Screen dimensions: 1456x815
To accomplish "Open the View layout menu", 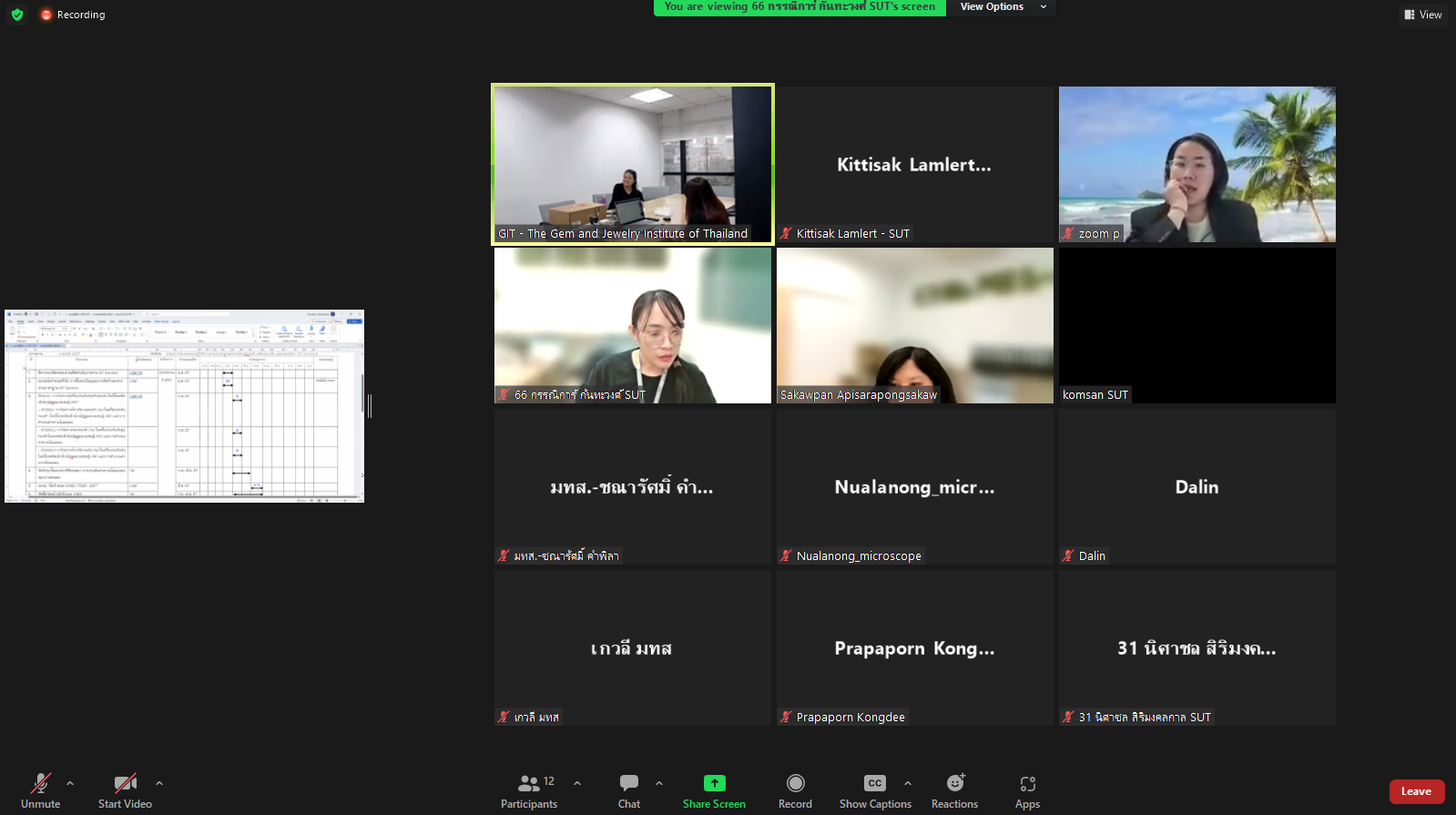I will [1423, 15].
